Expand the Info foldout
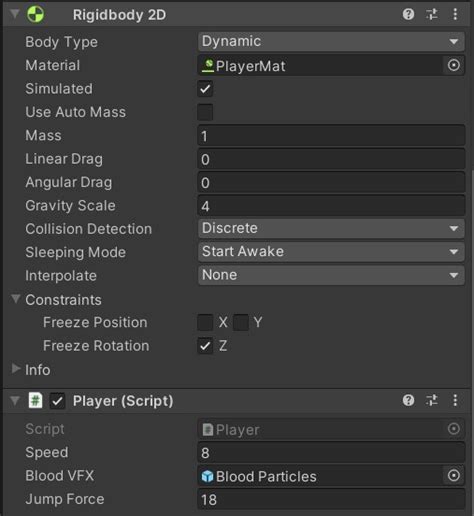 [15, 369]
